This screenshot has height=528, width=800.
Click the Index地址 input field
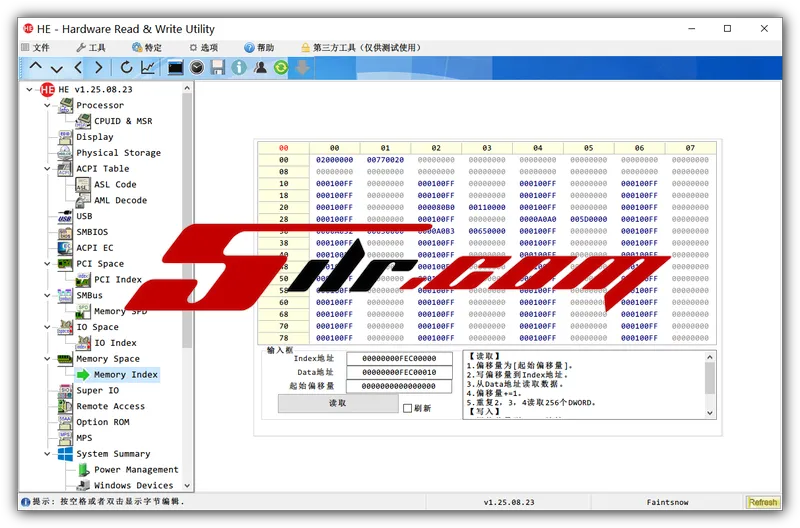[399, 358]
